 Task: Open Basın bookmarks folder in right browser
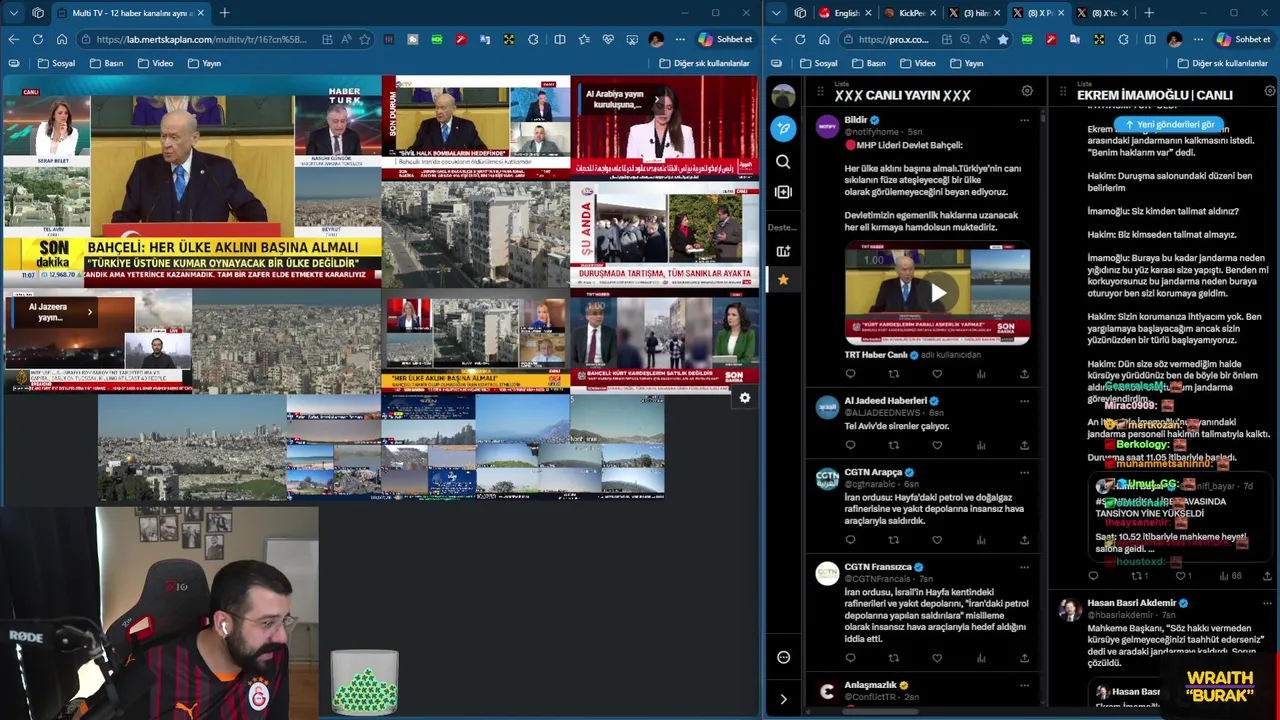pos(867,63)
